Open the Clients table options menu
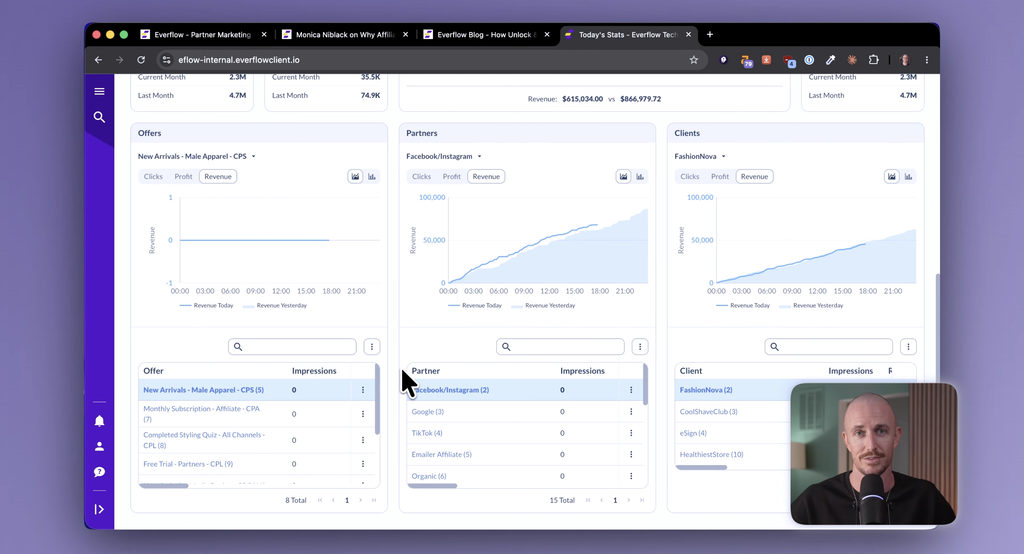 pyautogui.click(x=908, y=347)
